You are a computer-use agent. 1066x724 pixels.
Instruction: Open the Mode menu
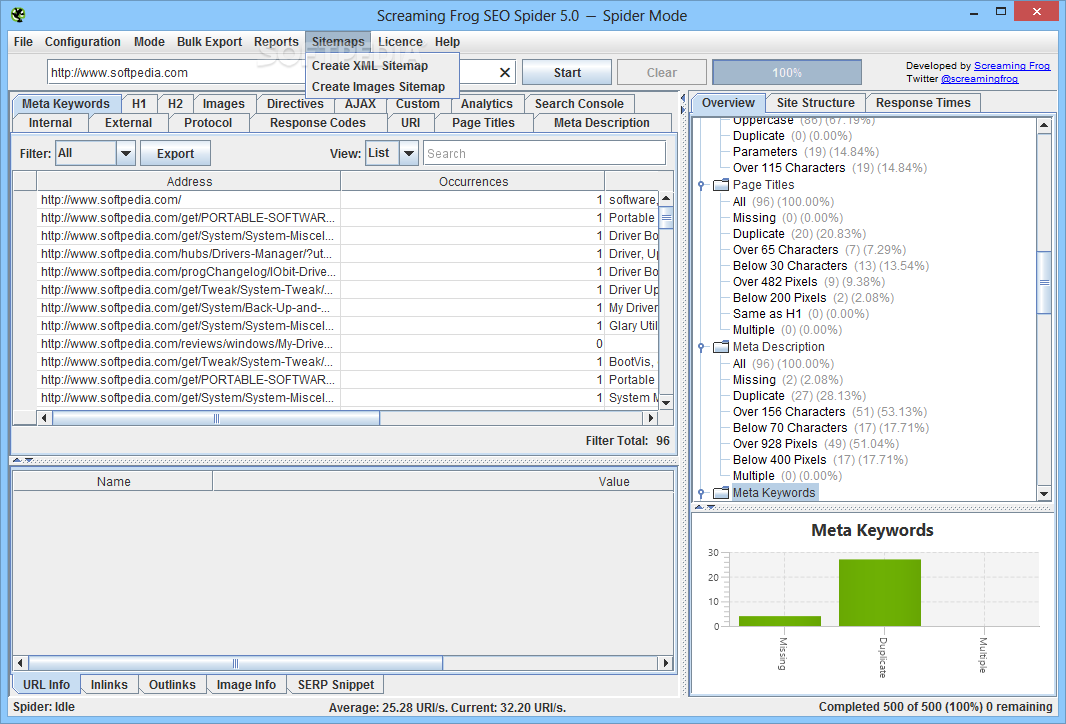point(149,41)
